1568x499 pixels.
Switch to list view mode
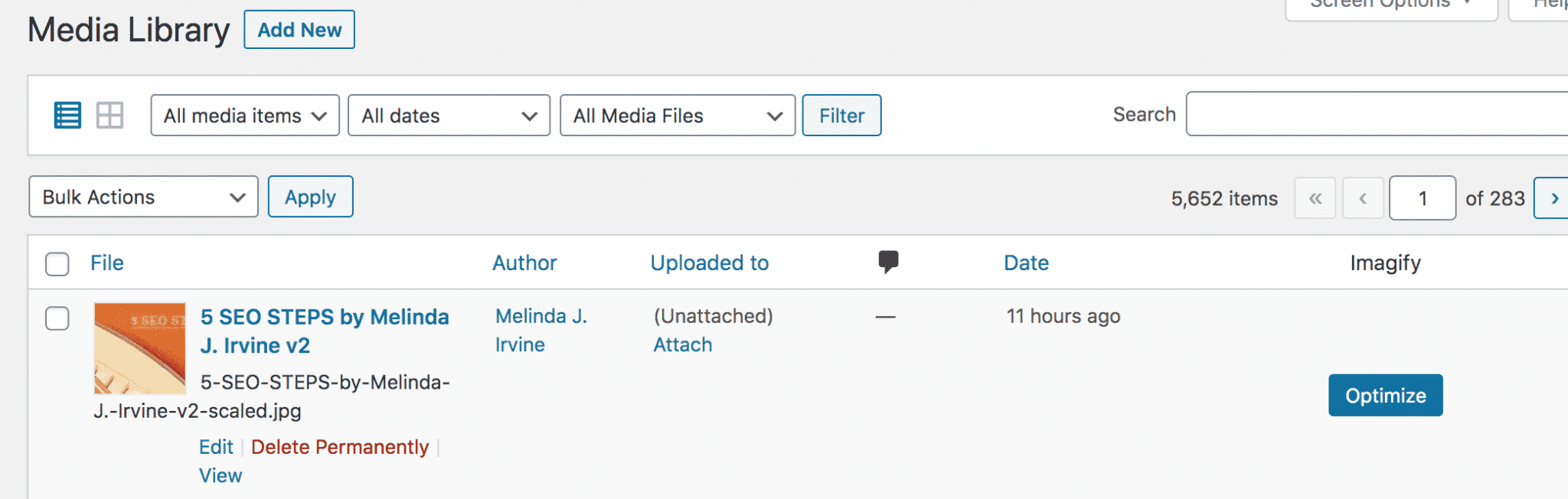67,115
